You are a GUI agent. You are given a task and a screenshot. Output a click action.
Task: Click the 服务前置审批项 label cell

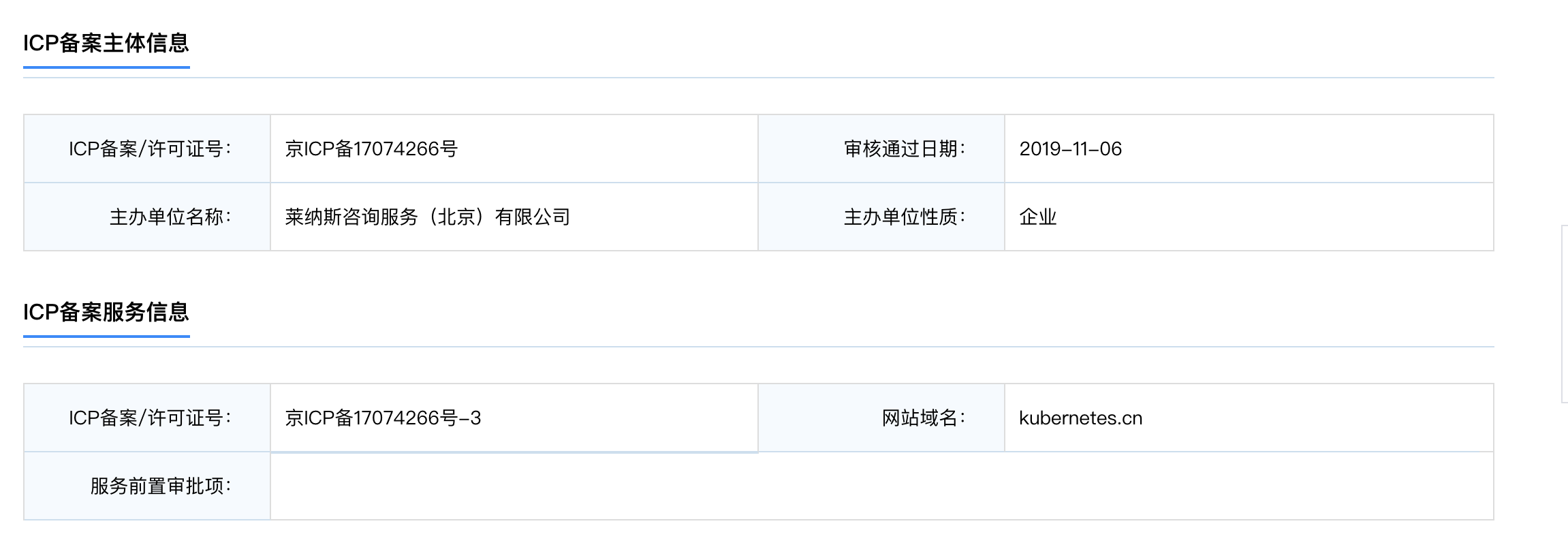point(147,486)
